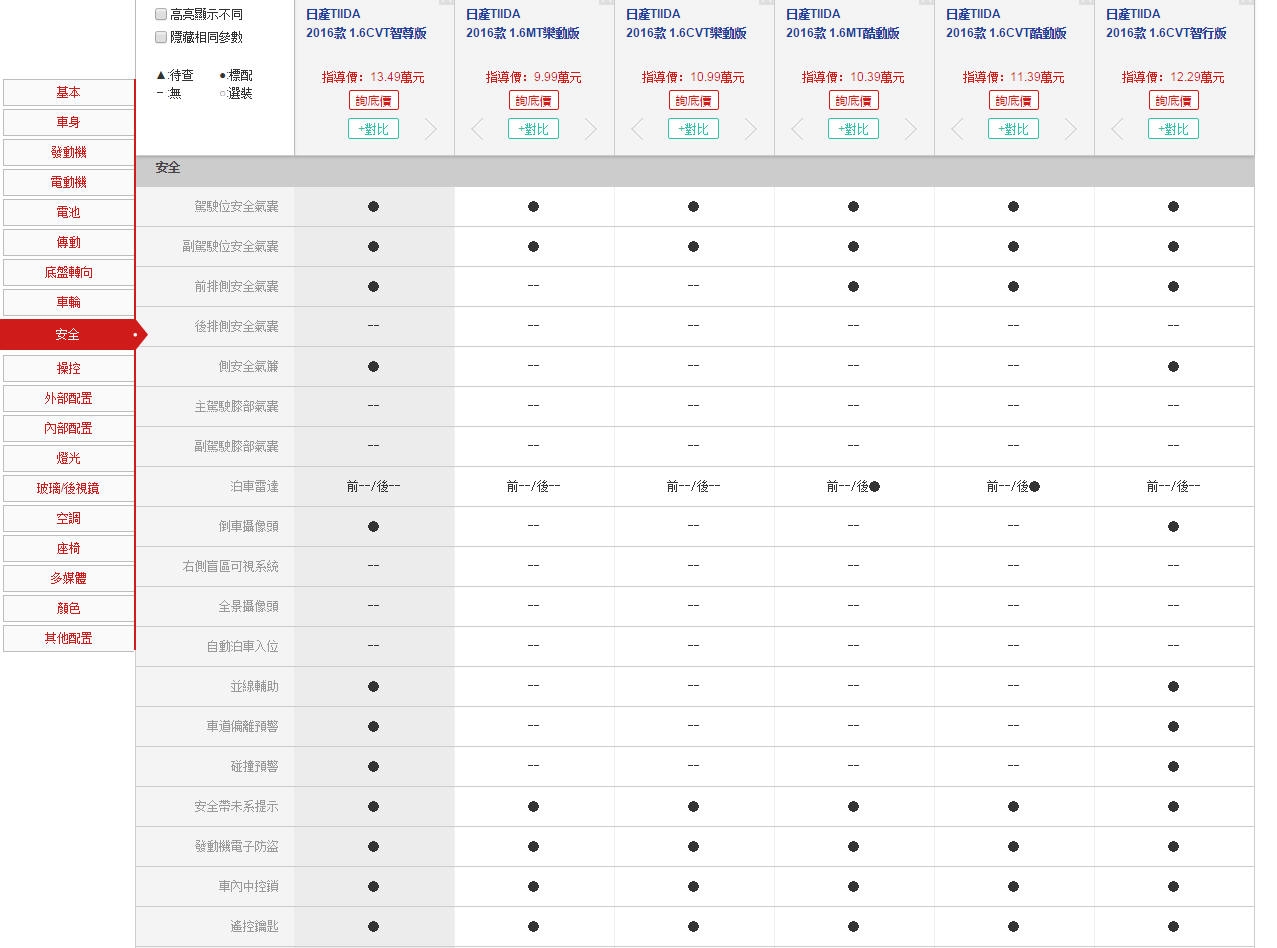The height and width of the screenshot is (948, 1277).
Task: Open 操控 section
Action: (68, 368)
